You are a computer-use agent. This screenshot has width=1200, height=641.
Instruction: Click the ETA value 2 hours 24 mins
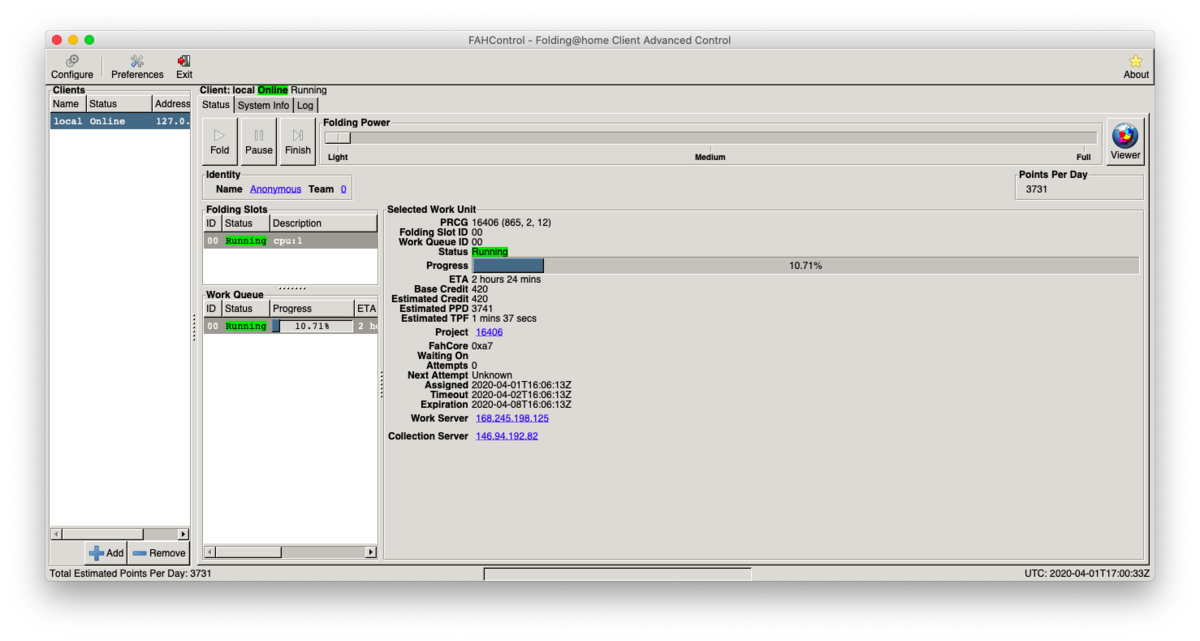coord(506,279)
